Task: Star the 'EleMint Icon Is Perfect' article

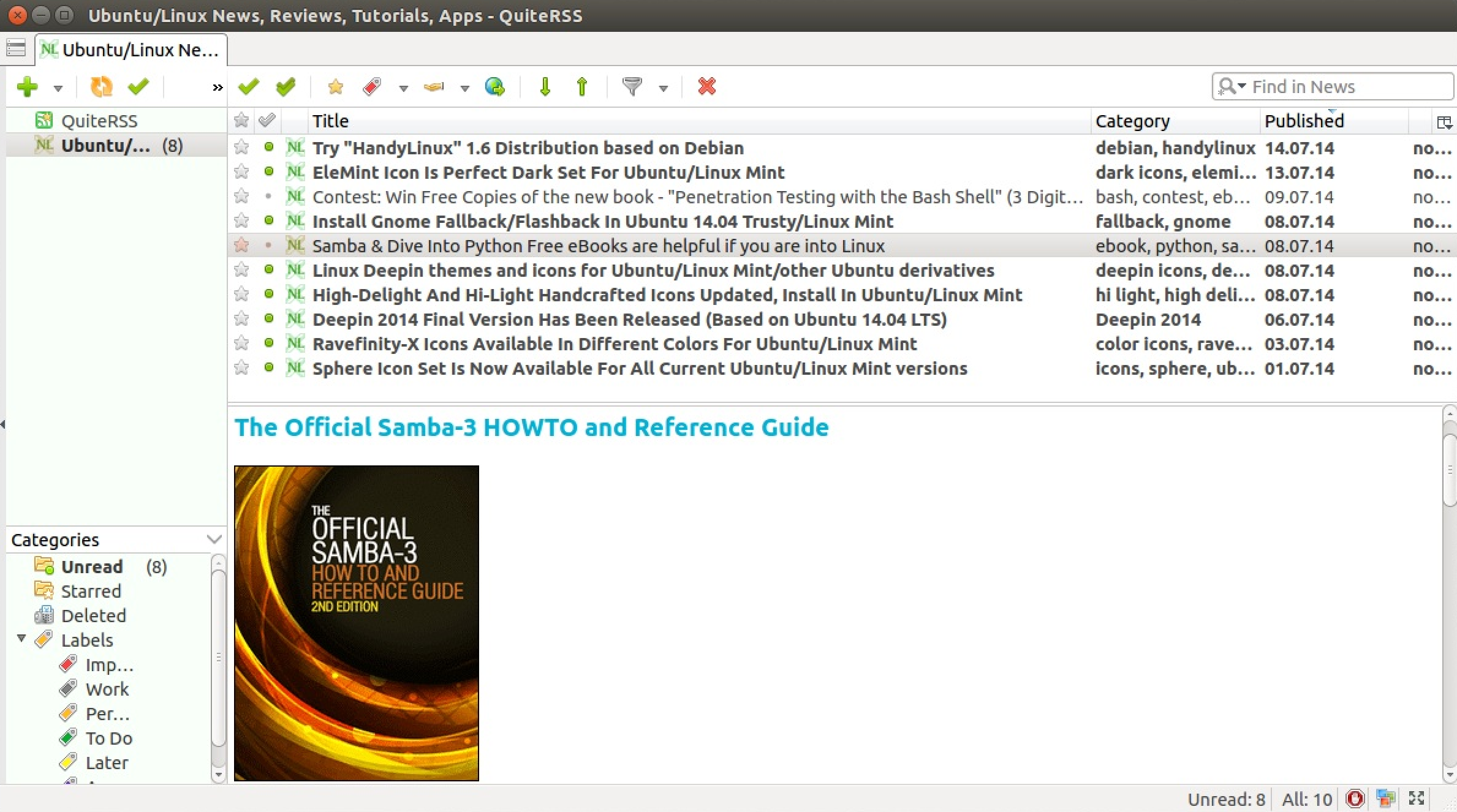Action: (x=241, y=172)
